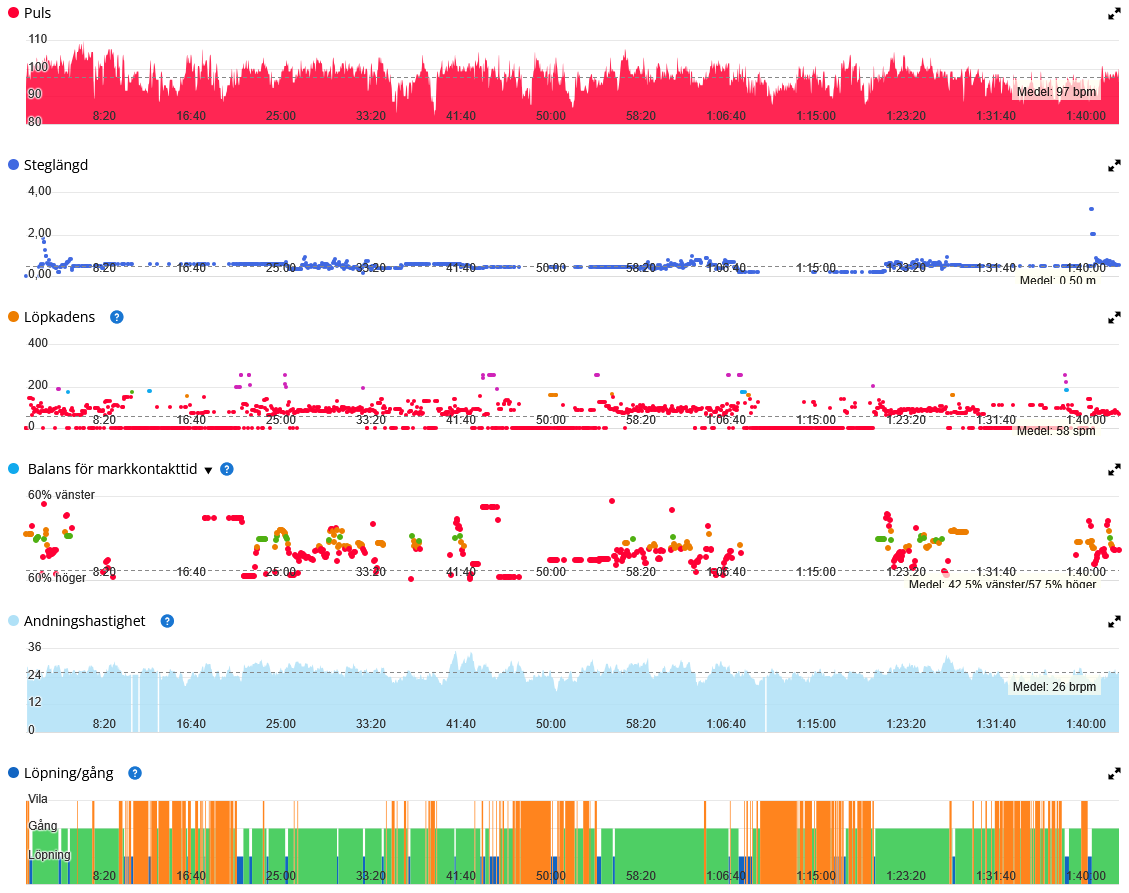This screenshot has height=893, width=1129.
Task: Open help for Löpning/gång
Action: pos(135,773)
